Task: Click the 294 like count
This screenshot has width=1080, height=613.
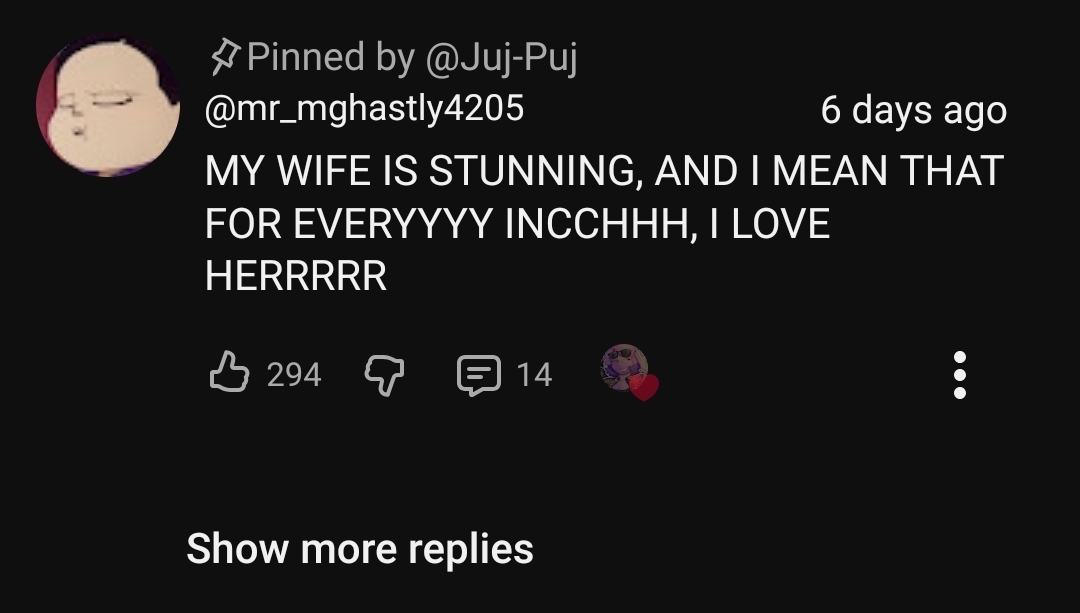Action: [x=294, y=374]
